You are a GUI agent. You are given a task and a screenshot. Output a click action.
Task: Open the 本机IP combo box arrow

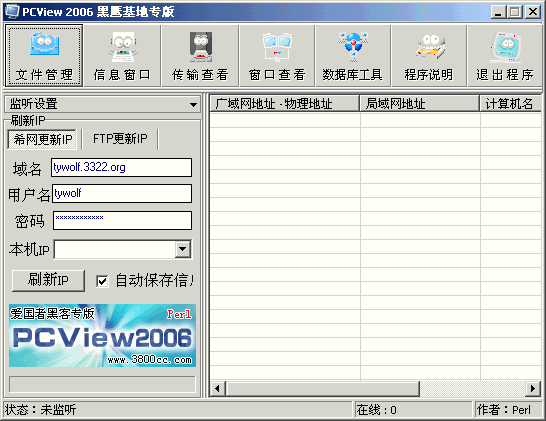[182, 249]
